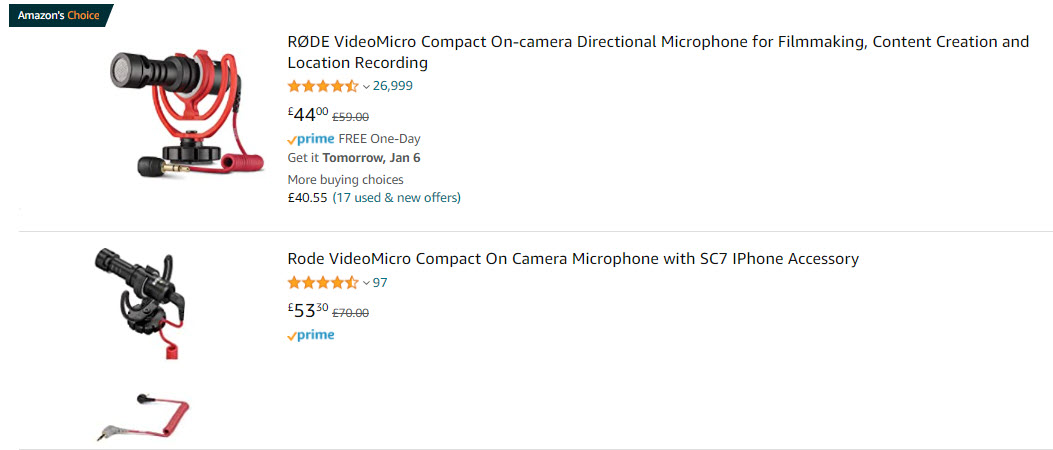Expand rating breakdown chevron beside 26,999
Viewport: 1053px width, 450px height.
(366, 87)
